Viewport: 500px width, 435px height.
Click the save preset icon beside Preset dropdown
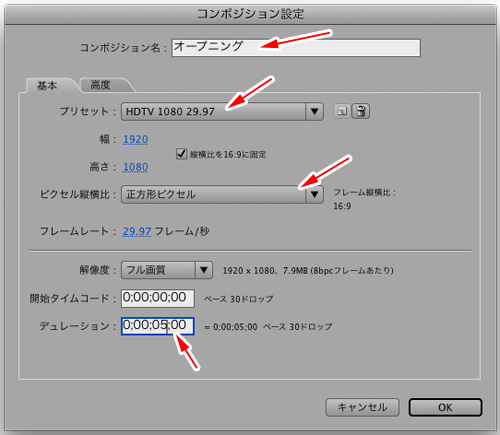click(x=342, y=111)
